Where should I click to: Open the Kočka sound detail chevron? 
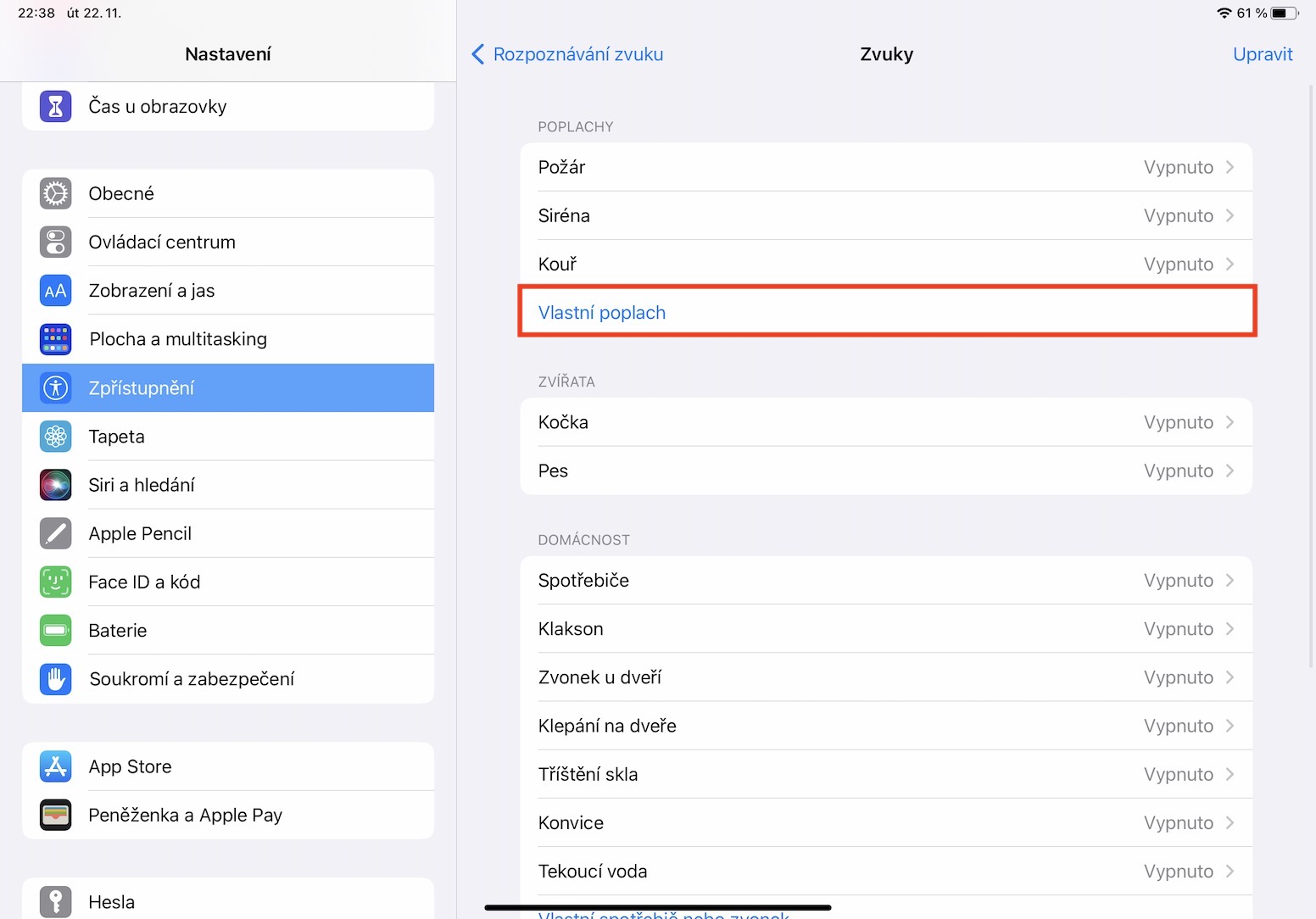(1230, 422)
